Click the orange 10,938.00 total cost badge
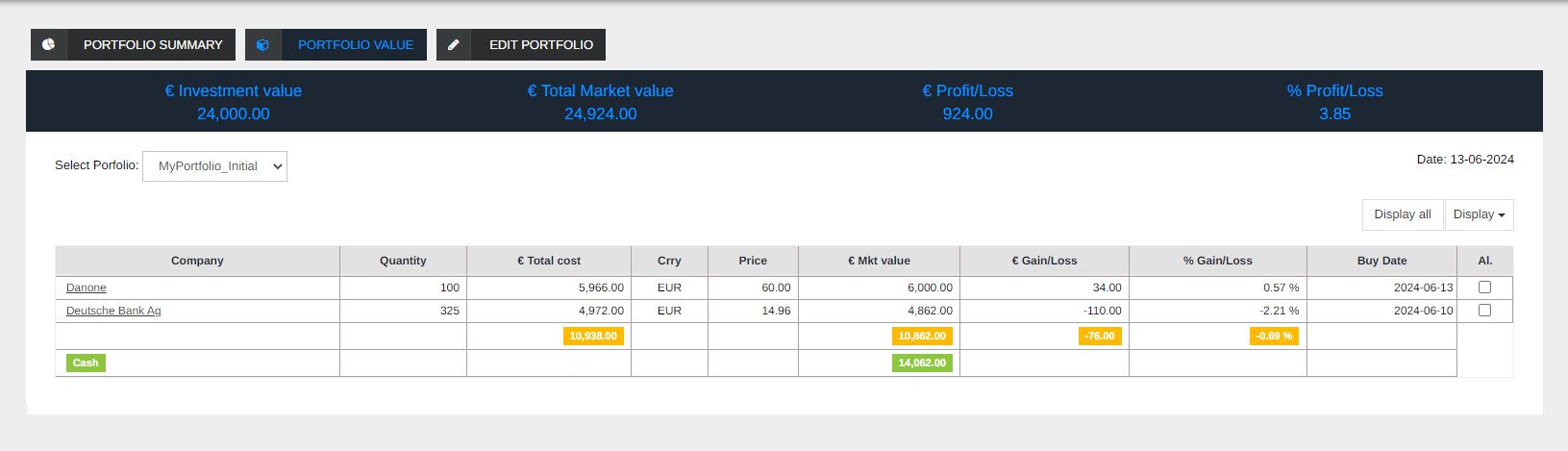The image size is (1568, 451). point(593,336)
